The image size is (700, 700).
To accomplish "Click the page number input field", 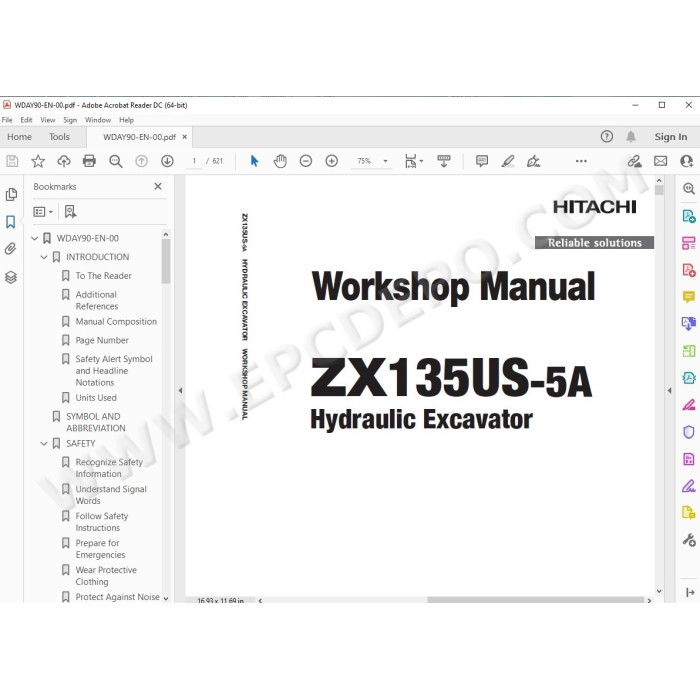I will [x=194, y=161].
